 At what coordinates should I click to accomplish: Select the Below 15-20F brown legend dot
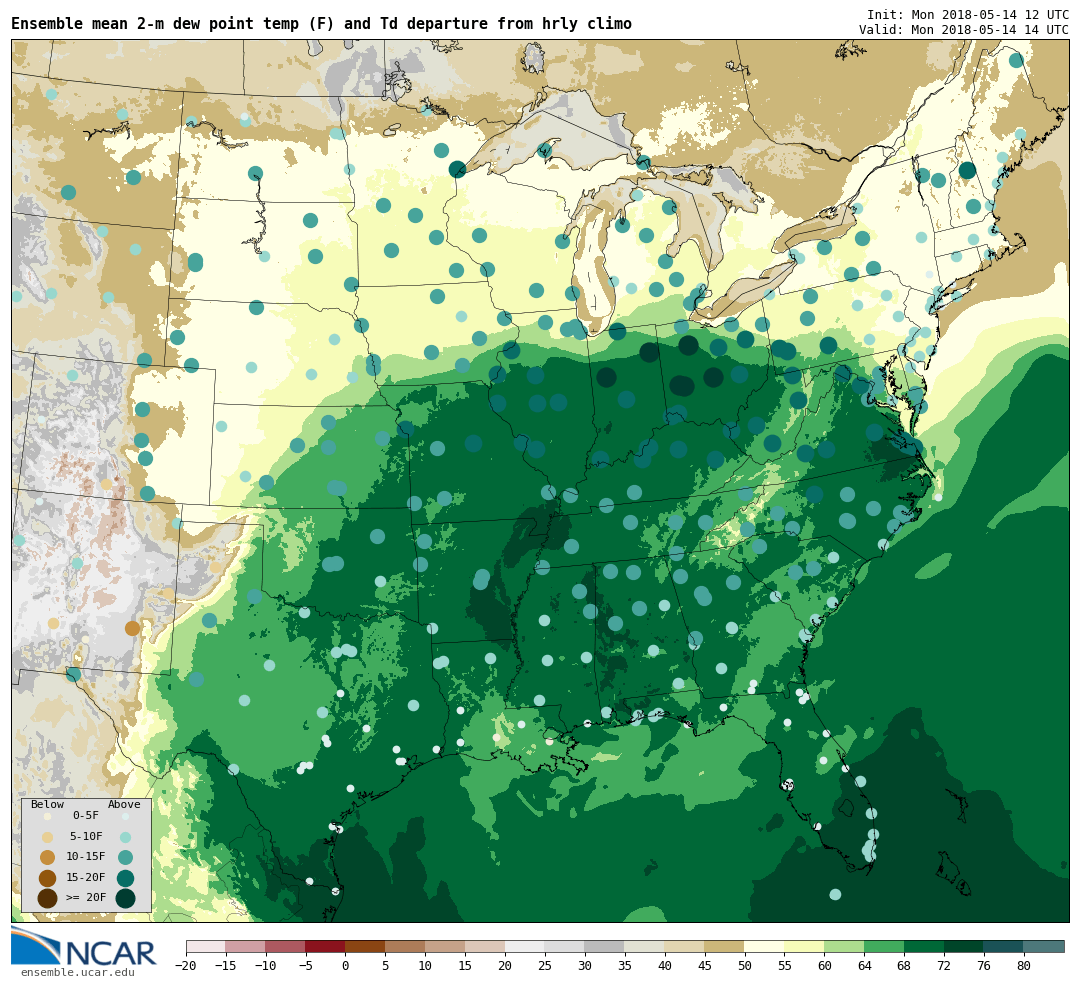click(x=47, y=878)
